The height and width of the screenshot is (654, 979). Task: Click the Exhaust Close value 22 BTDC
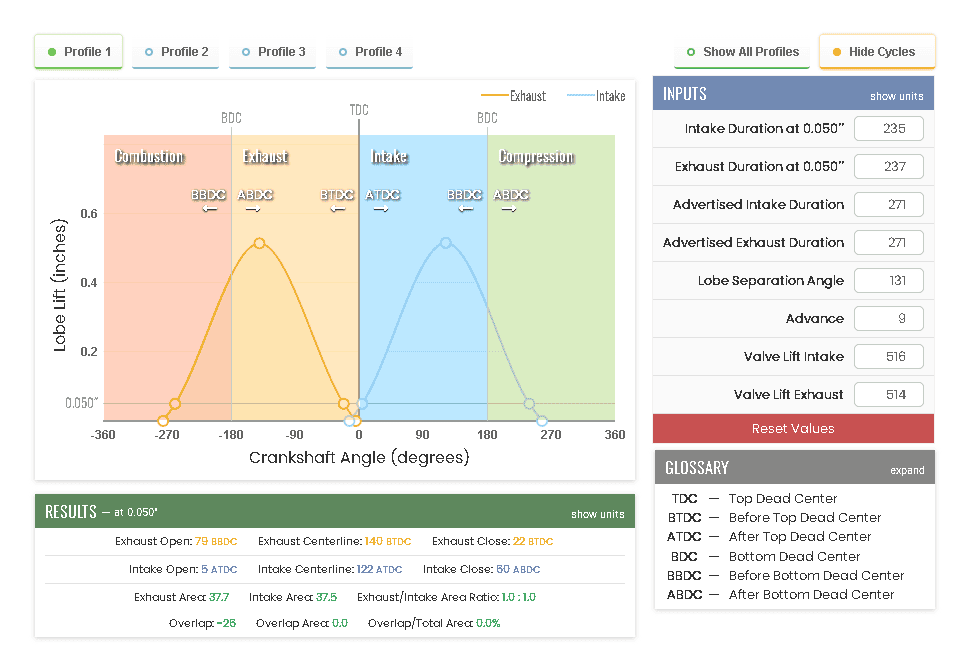pyautogui.click(x=533, y=542)
